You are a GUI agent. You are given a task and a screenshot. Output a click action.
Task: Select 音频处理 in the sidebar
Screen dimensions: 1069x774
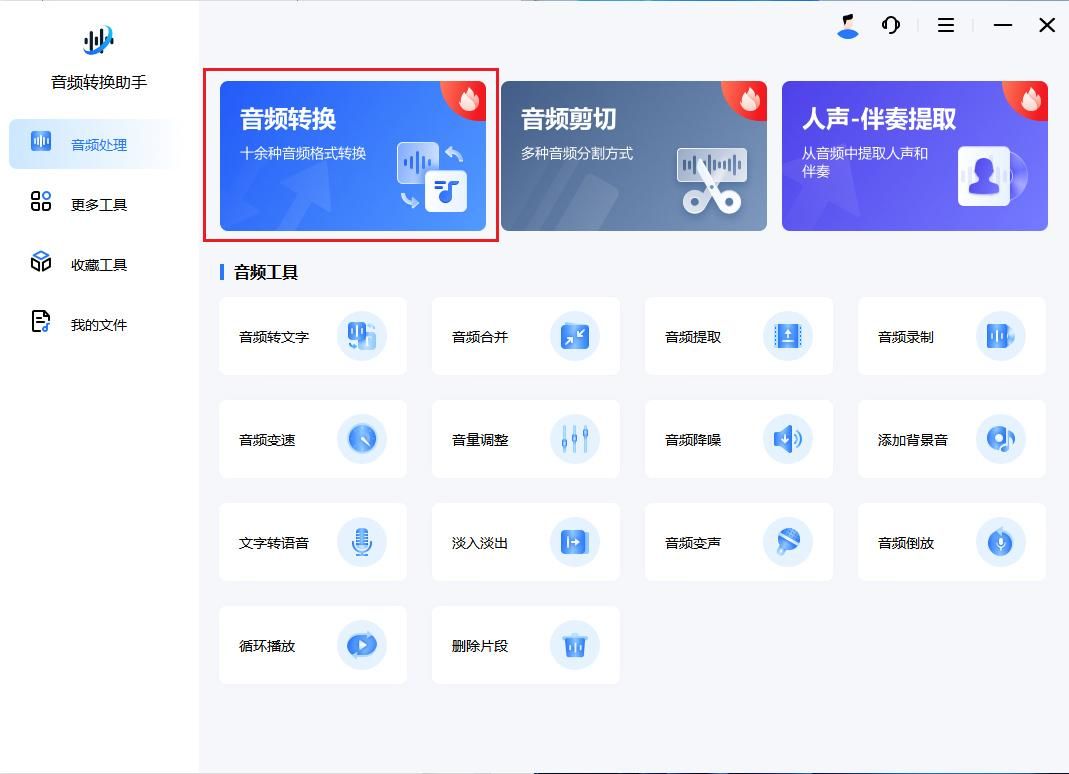coord(94,144)
